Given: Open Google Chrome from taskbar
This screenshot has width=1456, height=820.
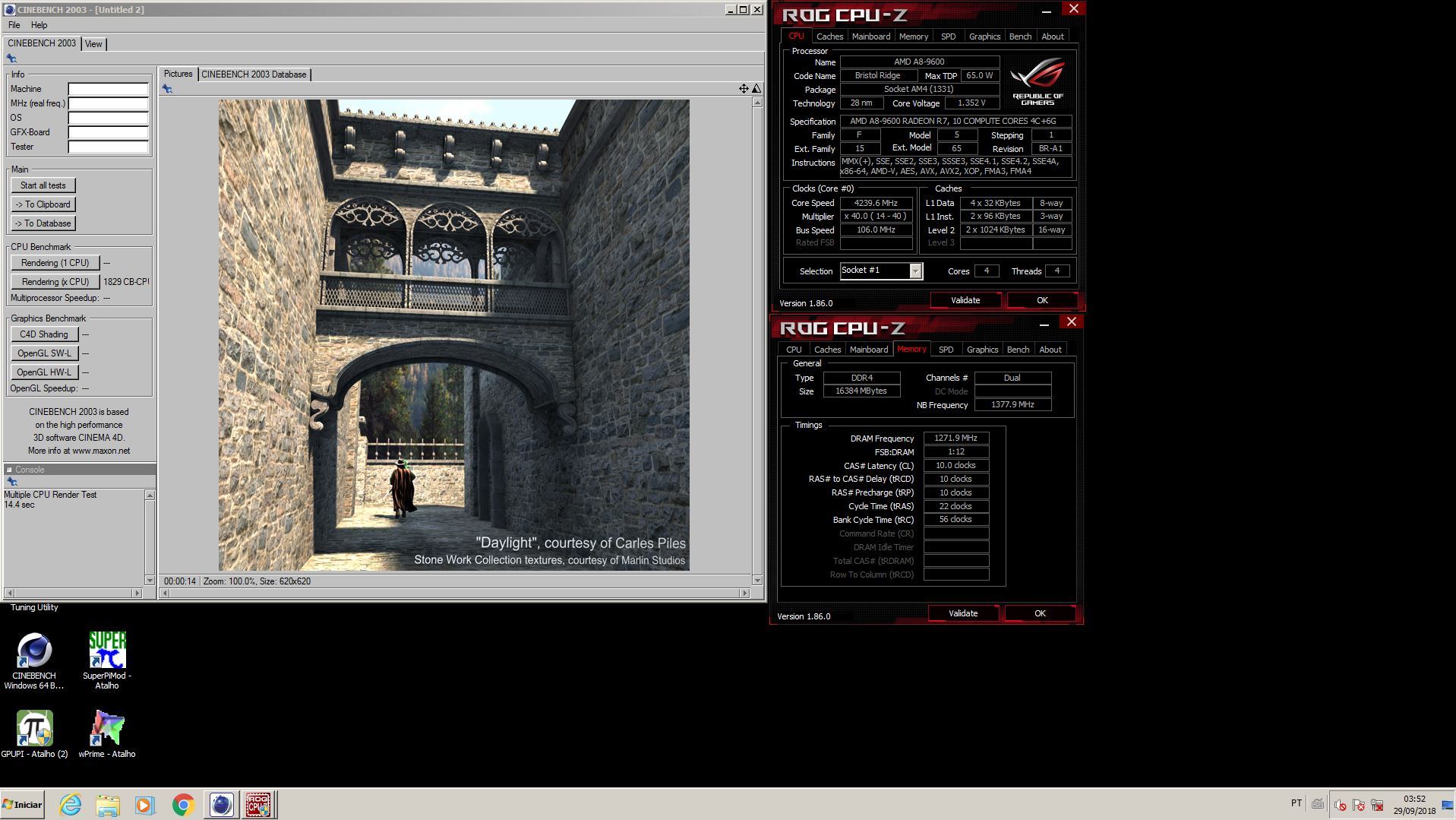Looking at the screenshot, I should click(x=182, y=804).
